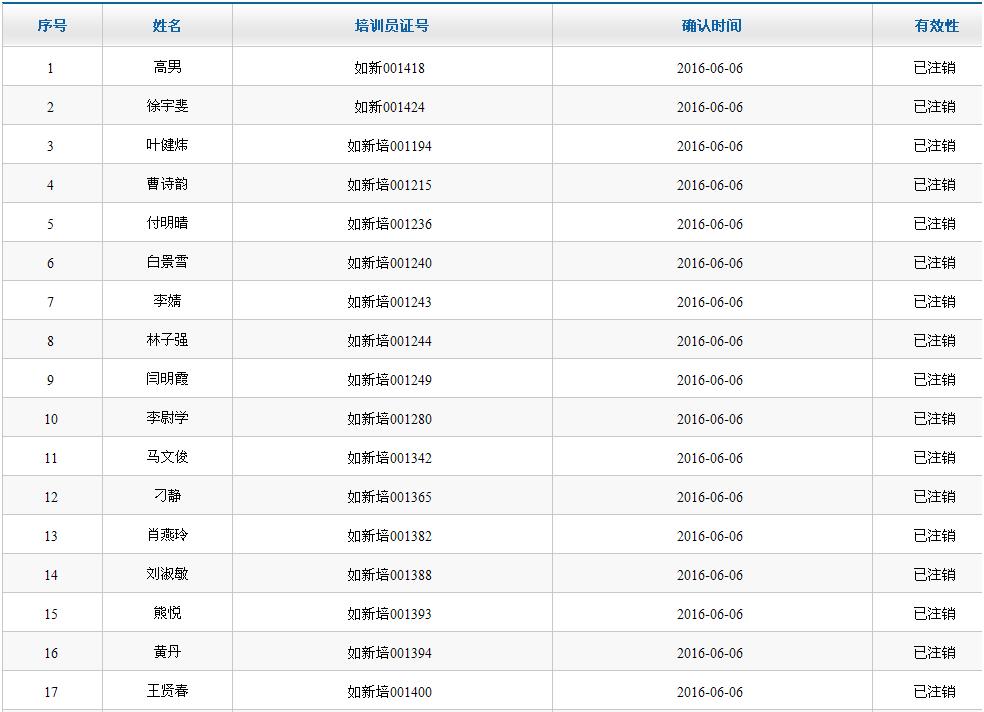Screen dimensions: 984x712
Task: Select the 培训员证号 column header
Action: (x=391, y=26)
